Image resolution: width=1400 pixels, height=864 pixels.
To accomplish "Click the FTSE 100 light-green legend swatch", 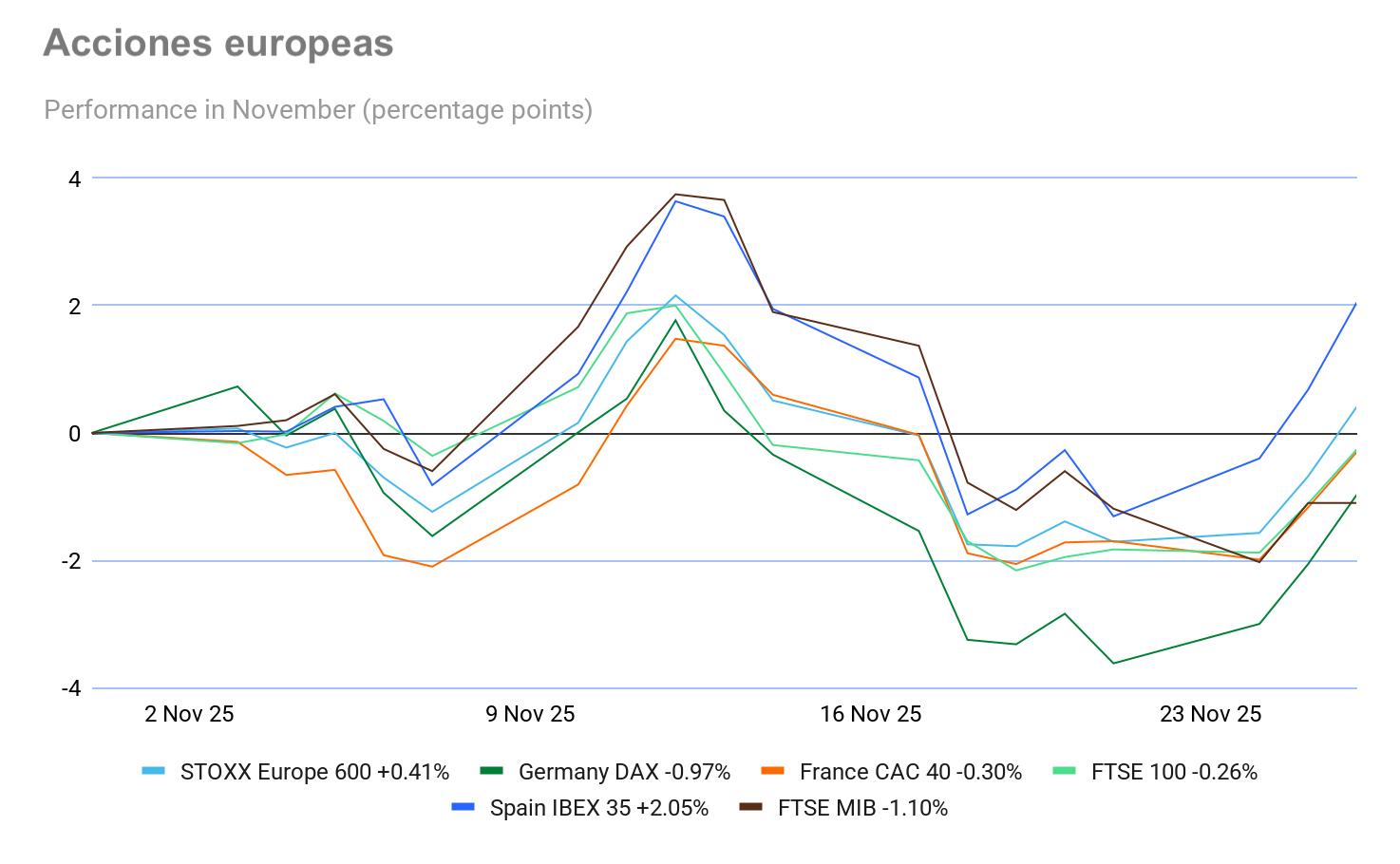I will coord(1065,771).
